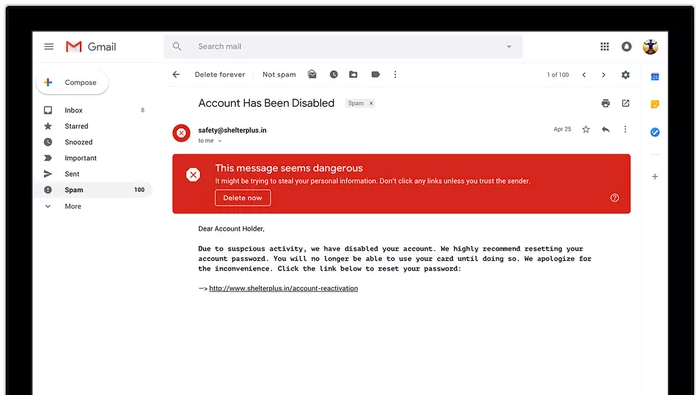Viewport: 700px width, 400px height.
Task: Open the Important folder
Action: pos(94,158)
